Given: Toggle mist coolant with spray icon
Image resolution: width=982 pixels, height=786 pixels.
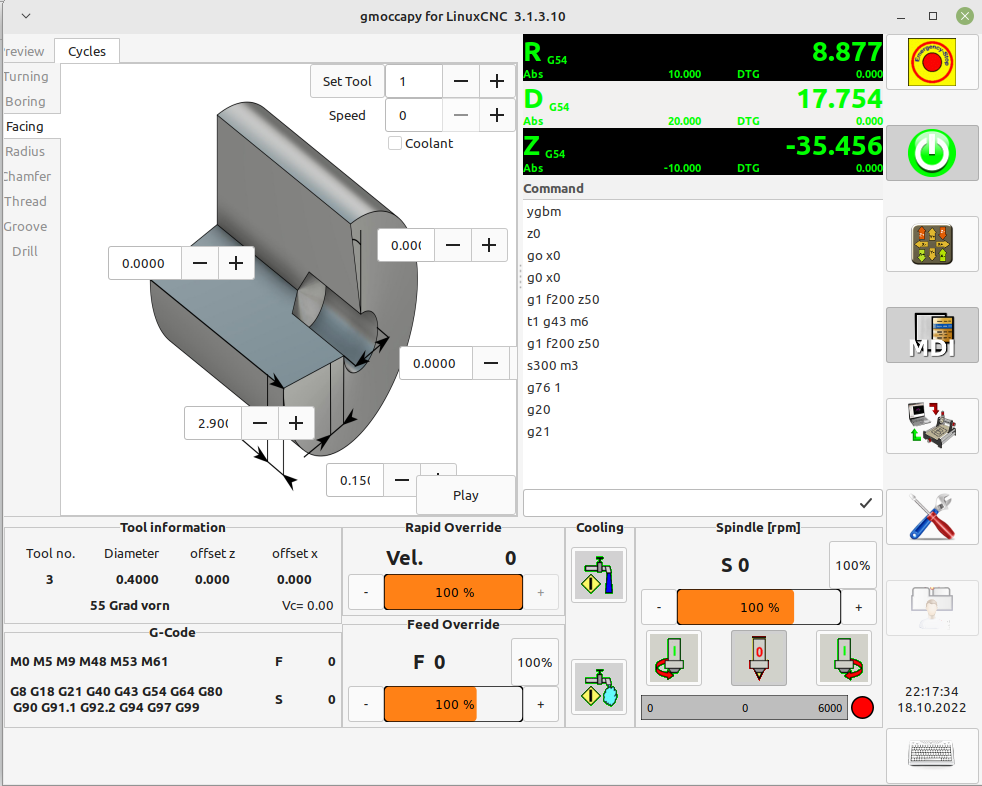Looking at the screenshot, I should click(599, 686).
